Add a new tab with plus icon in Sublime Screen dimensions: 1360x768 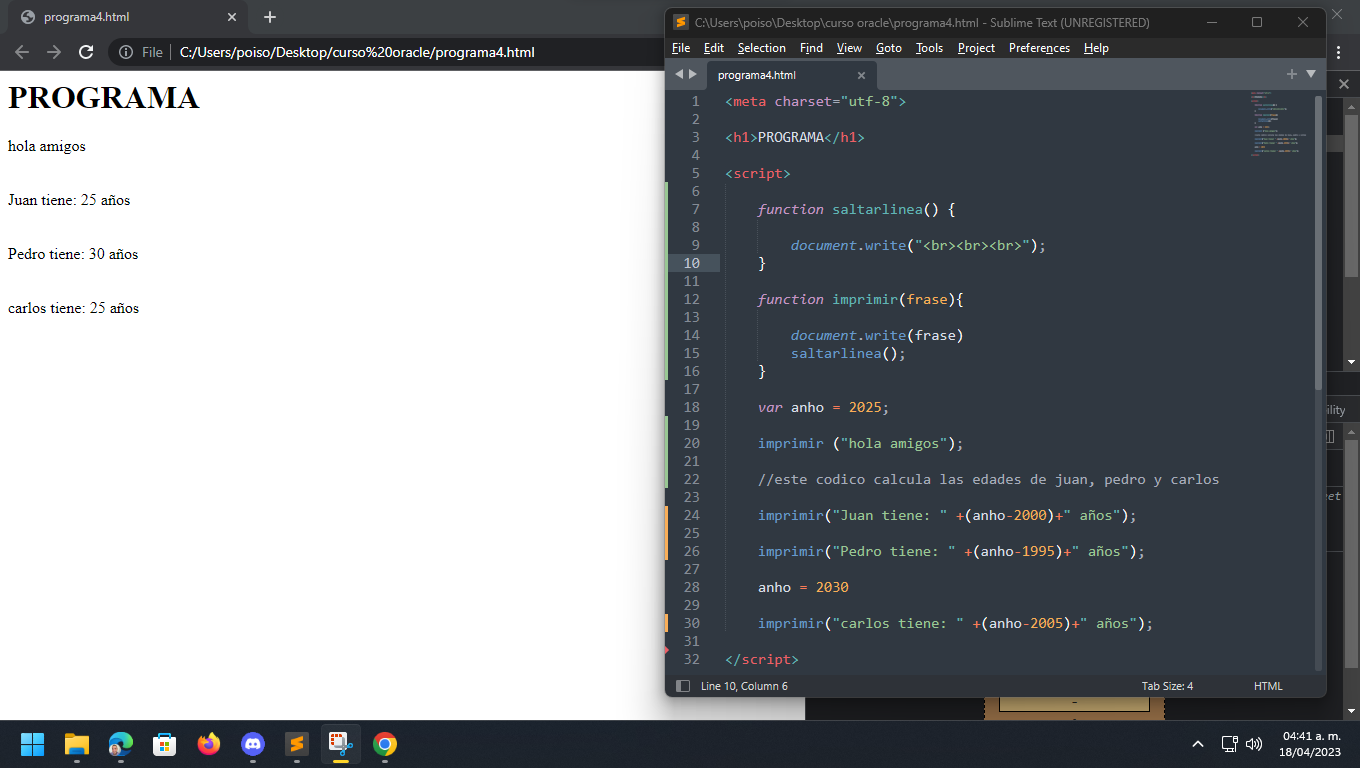tap(1291, 74)
